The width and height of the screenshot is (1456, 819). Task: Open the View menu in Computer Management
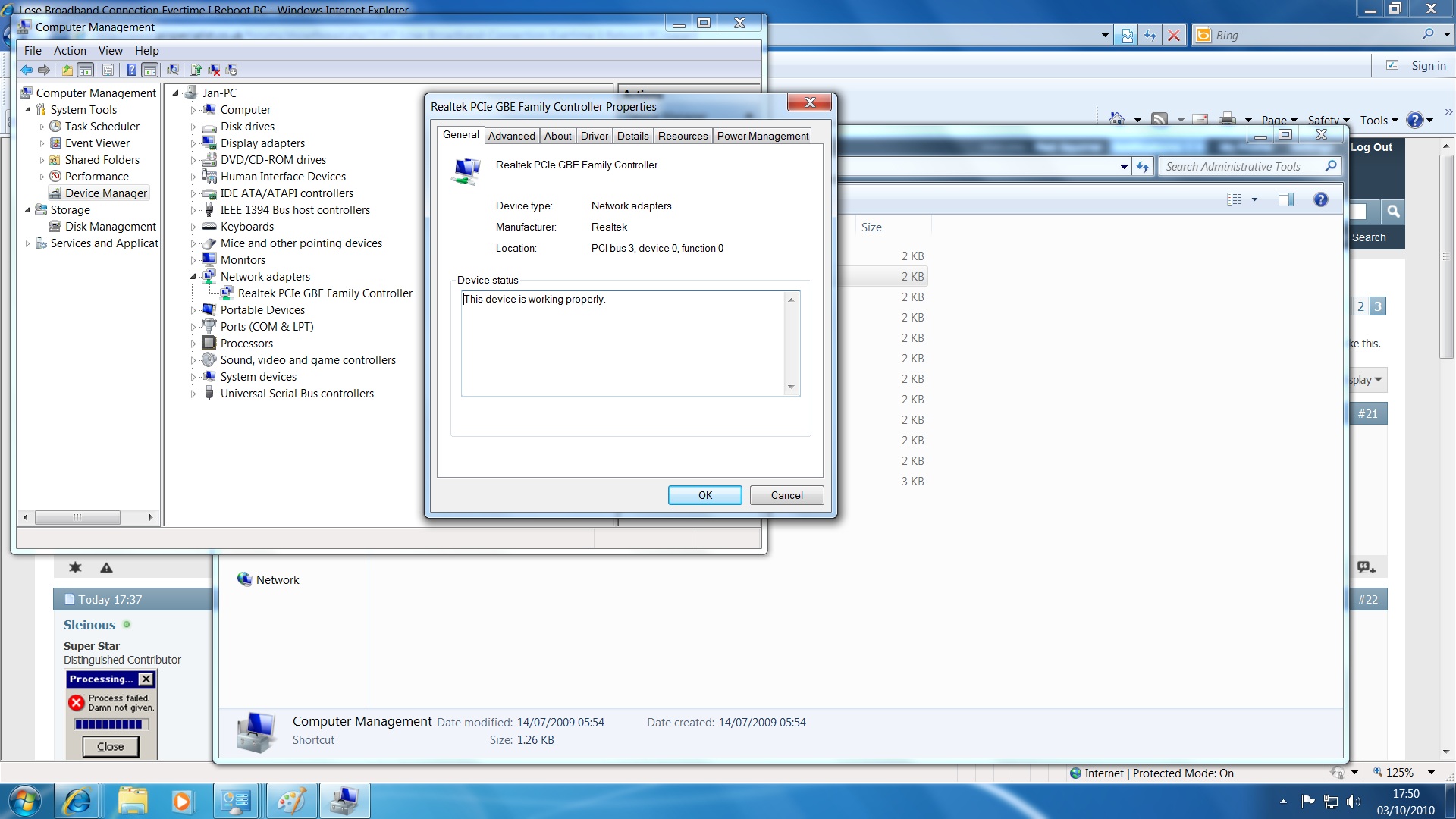[x=110, y=51]
